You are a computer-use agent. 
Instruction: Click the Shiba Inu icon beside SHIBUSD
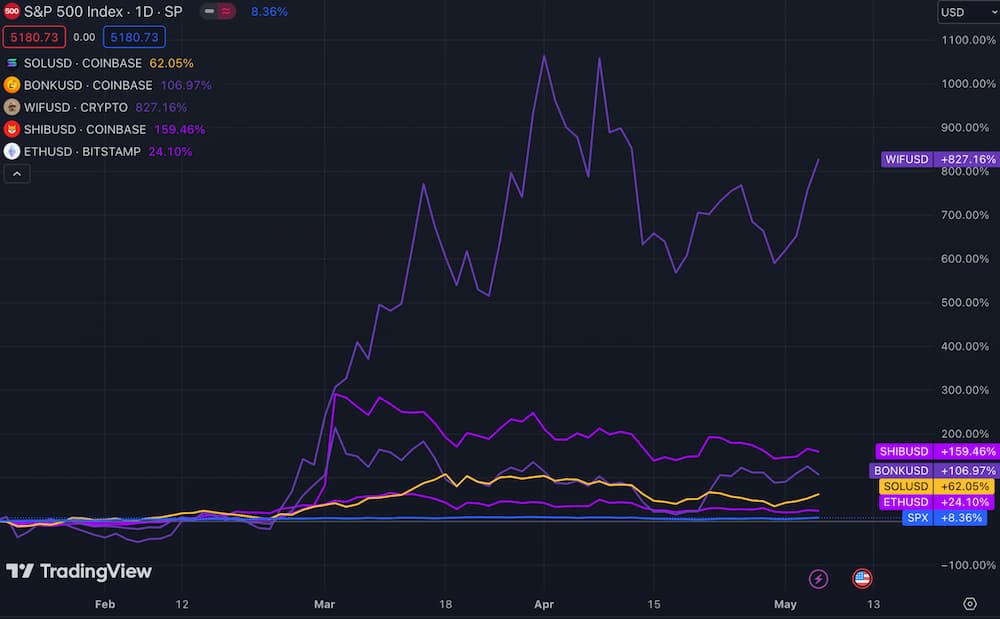[12, 129]
